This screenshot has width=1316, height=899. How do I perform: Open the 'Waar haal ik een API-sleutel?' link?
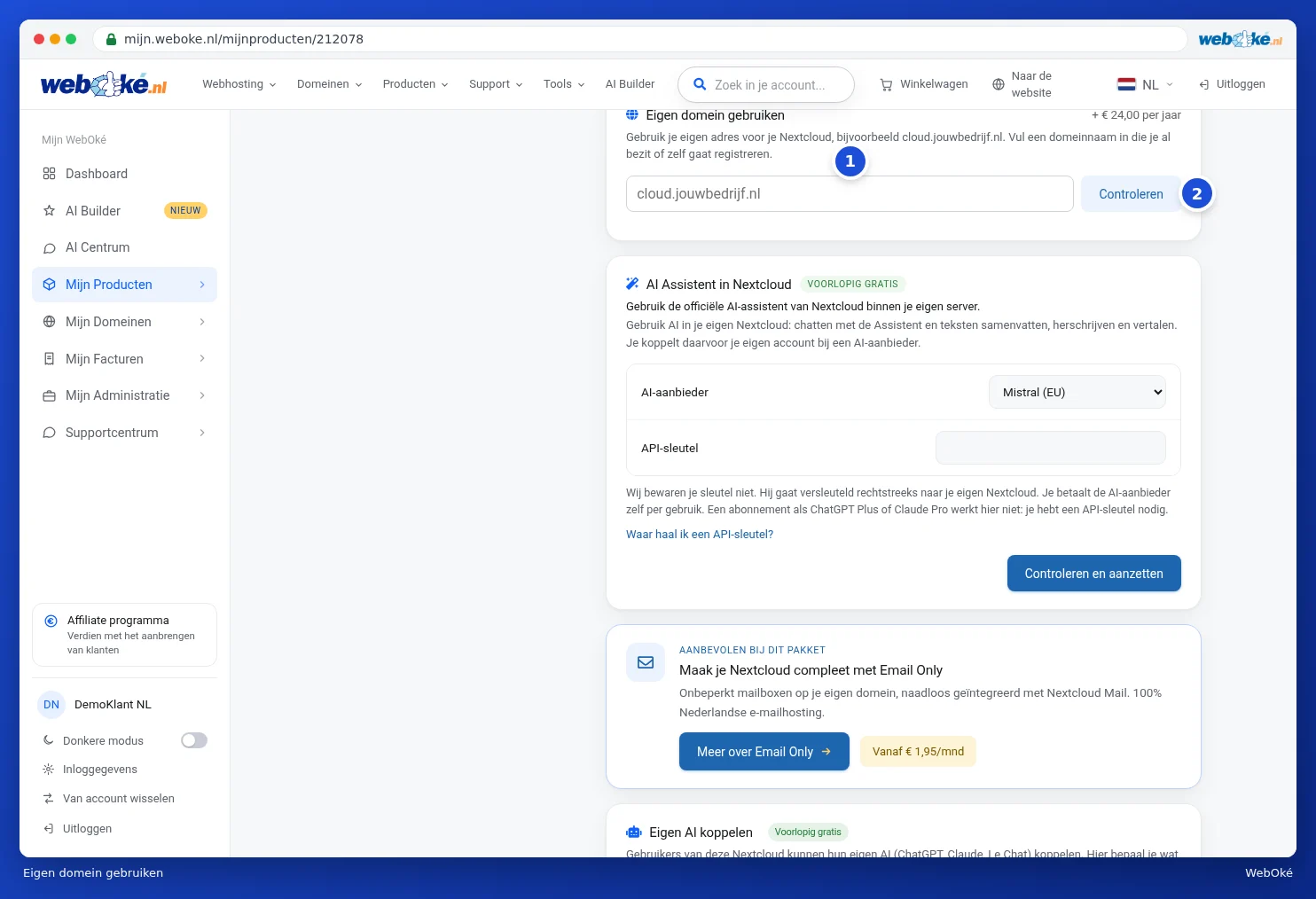pyautogui.click(x=700, y=535)
